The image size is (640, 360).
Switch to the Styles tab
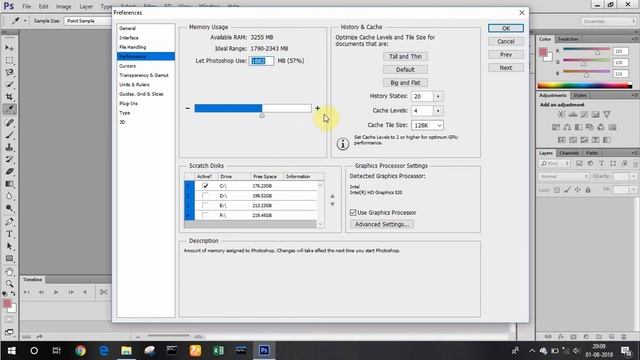(580, 96)
